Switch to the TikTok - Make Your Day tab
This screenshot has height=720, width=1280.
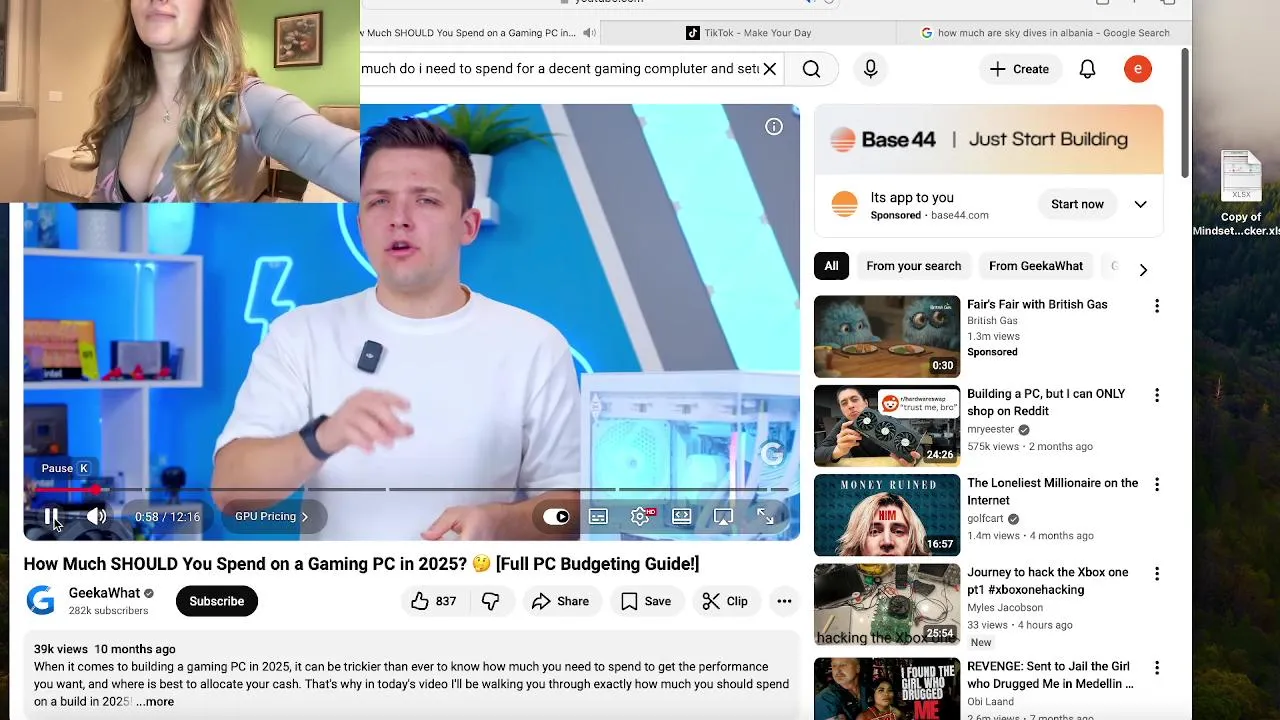pos(749,33)
